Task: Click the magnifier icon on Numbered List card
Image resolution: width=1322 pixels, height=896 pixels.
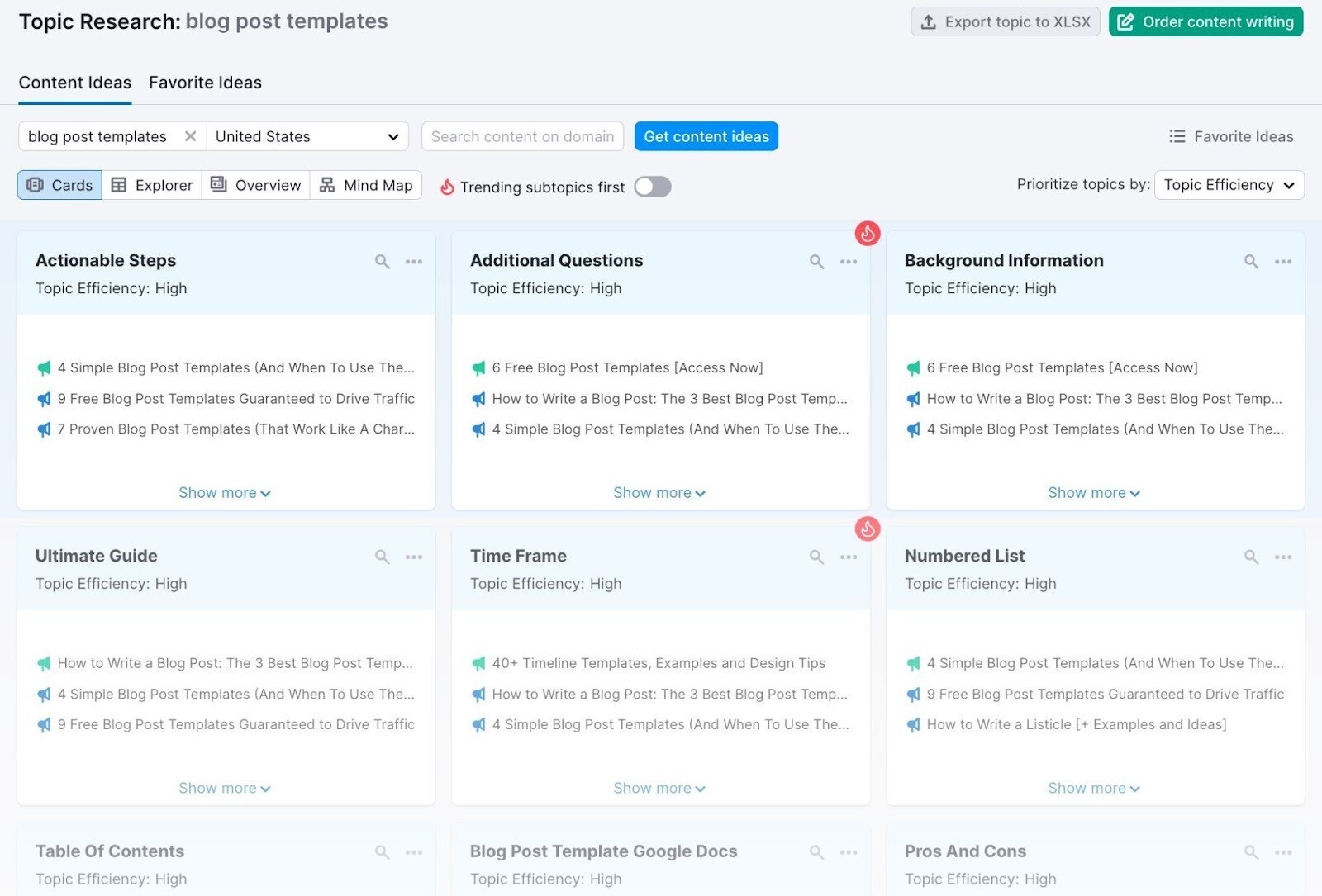Action: tap(1250, 557)
